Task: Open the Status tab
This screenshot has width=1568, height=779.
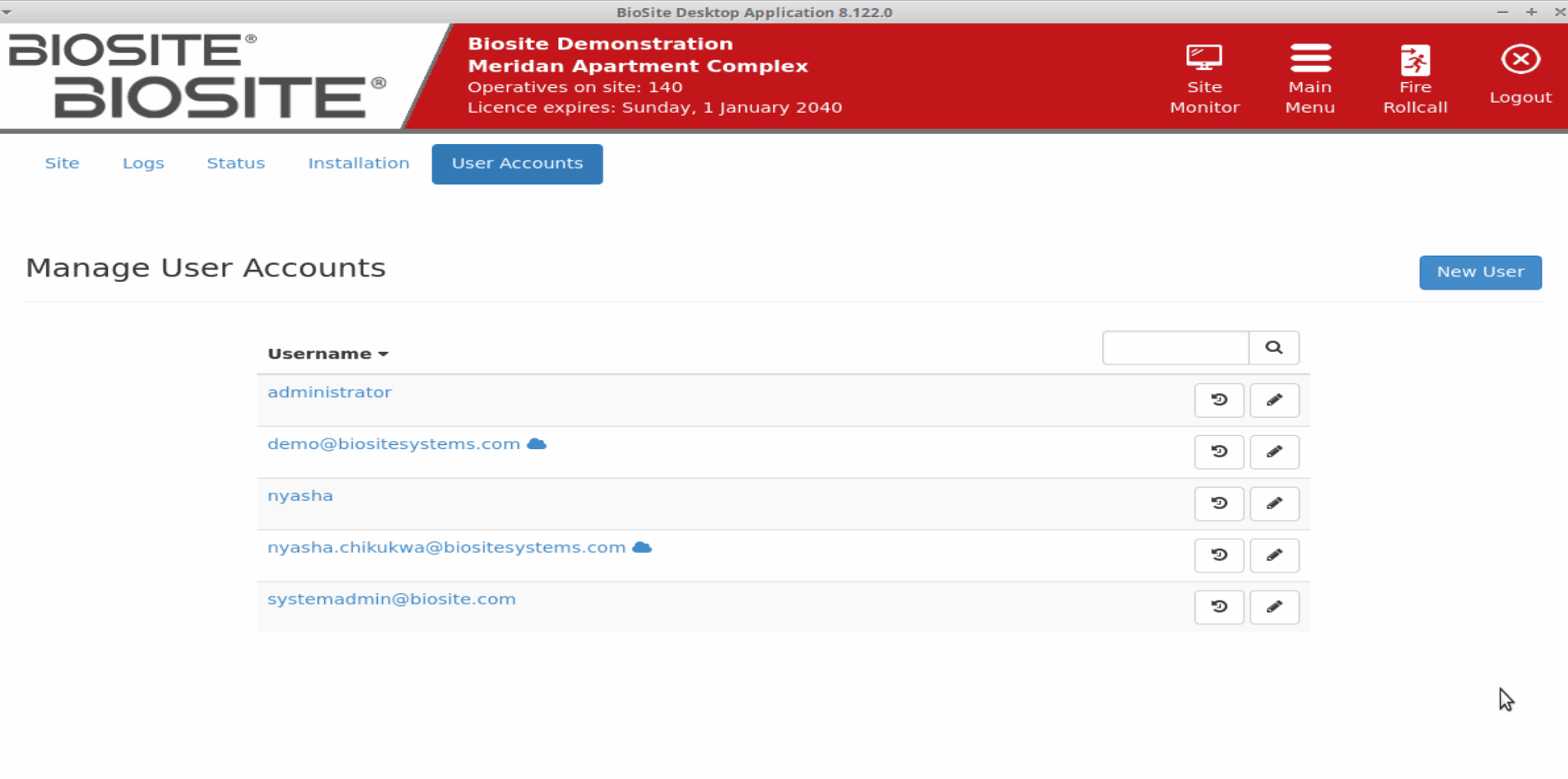Action: pyautogui.click(x=235, y=164)
